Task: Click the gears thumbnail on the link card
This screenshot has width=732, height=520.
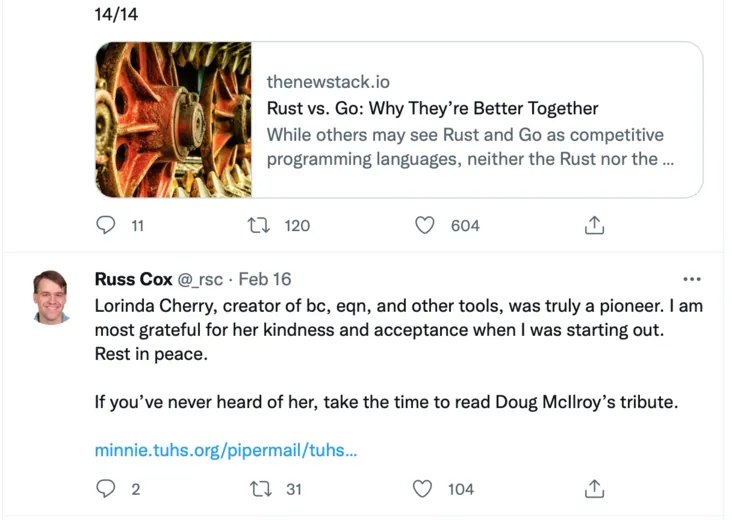Action: [173, 119]
